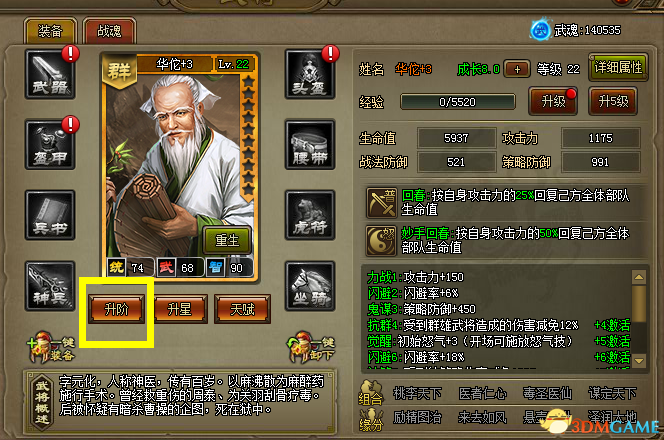
Task: Click the 升5级 level up button
Action: pos(613,102)
